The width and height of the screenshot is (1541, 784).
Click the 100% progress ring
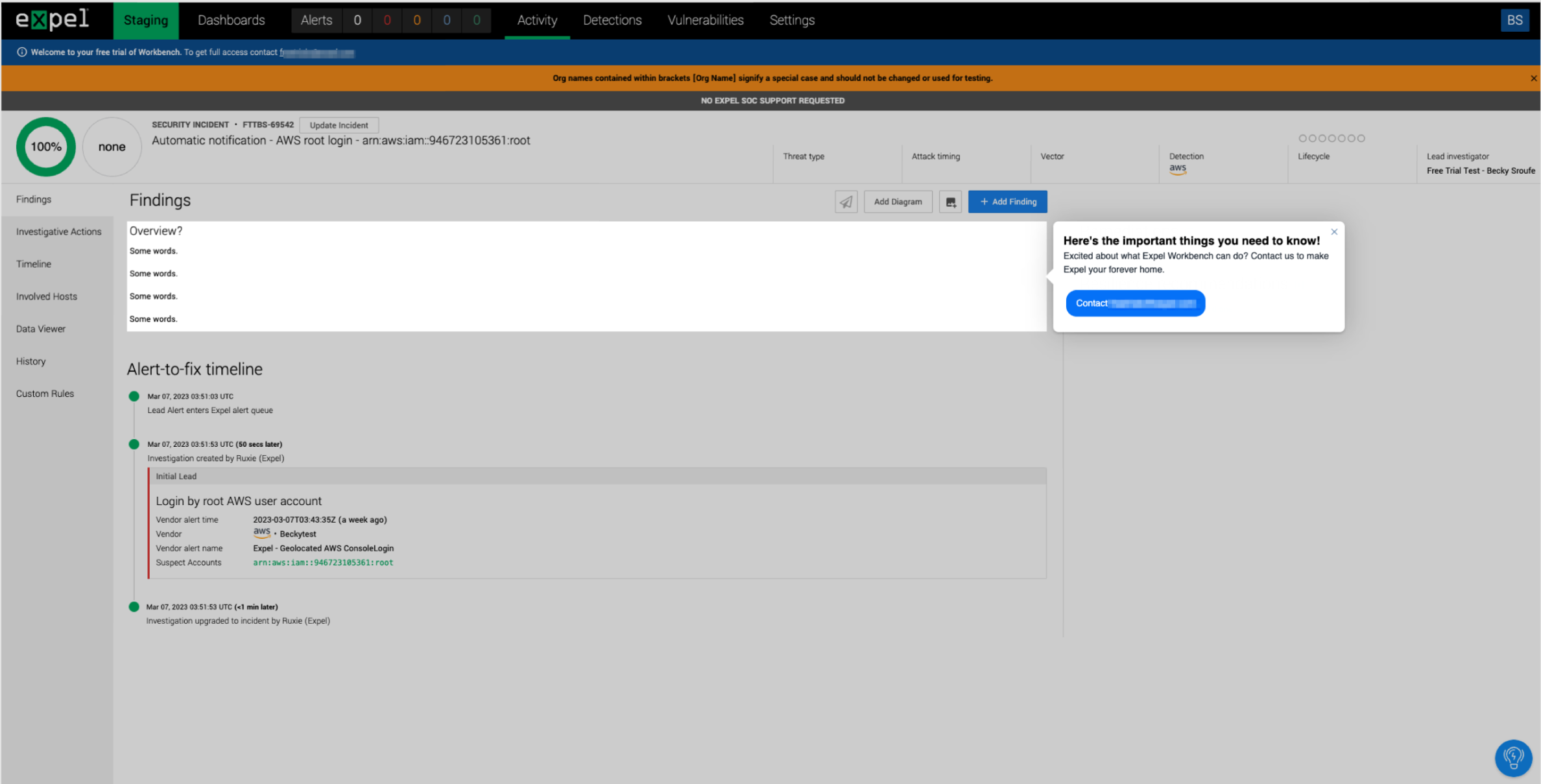[x=46, y=147]
